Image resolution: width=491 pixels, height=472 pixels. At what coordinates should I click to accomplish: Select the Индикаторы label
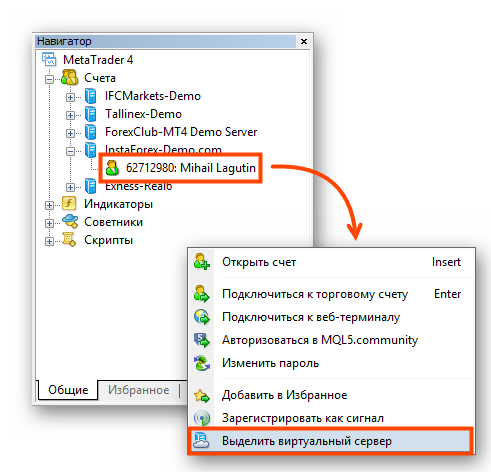tap(118, 204)
